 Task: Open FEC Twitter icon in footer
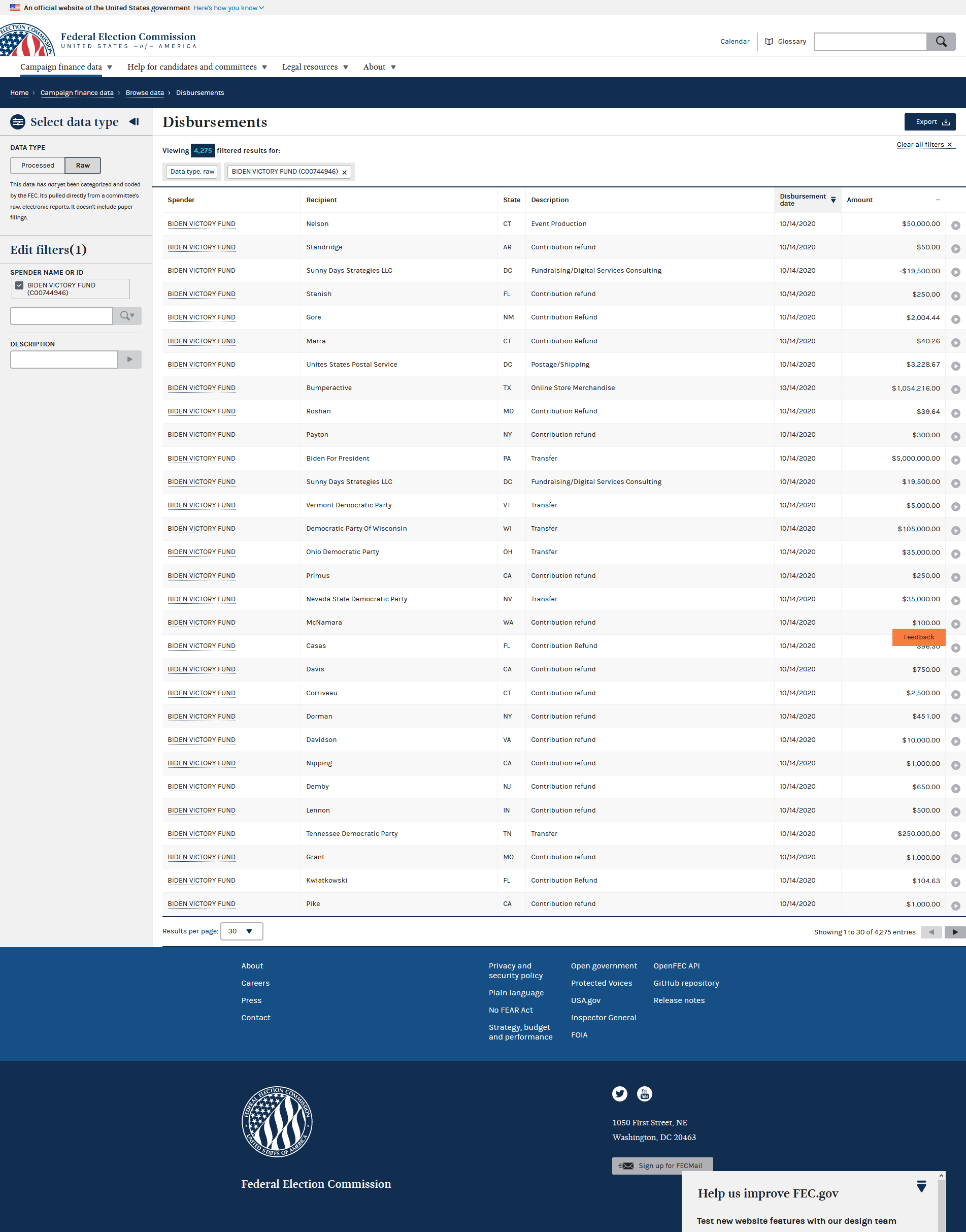[x=619, y=1093]
